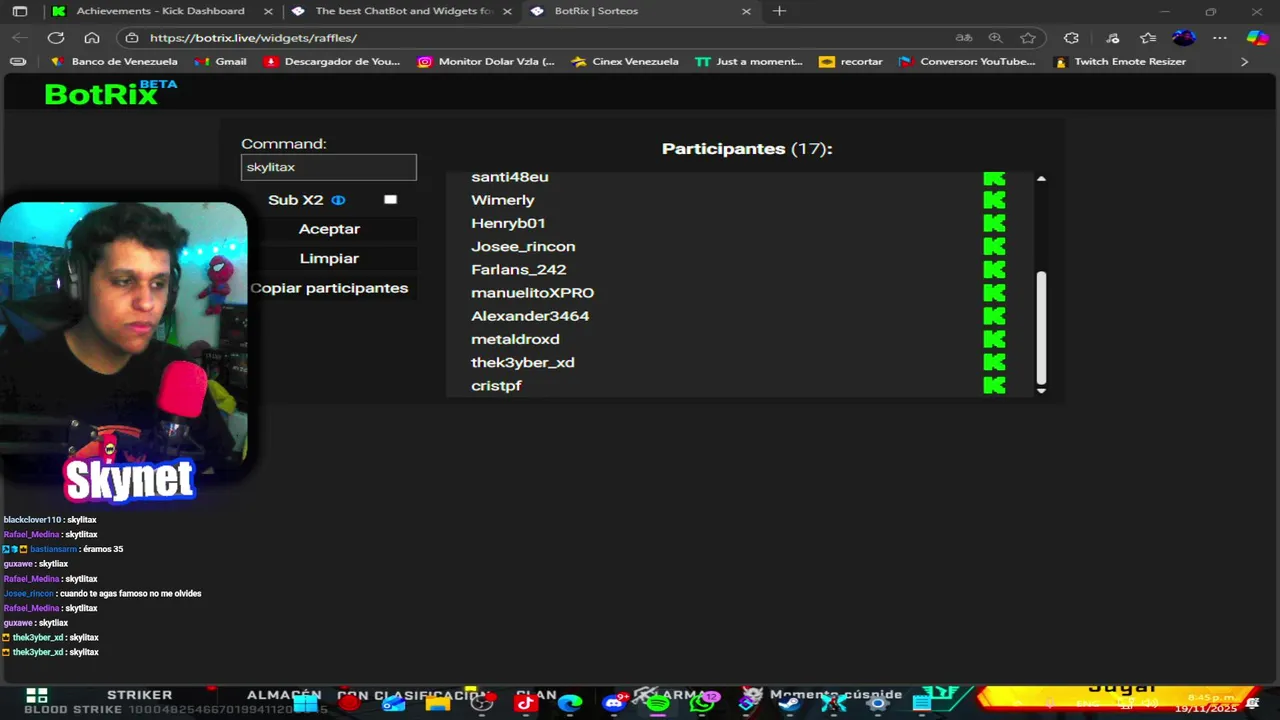Click the Copiar participantes button
Viewport: 1280px width, 720px height.
pyautogui.click(x=329, y=288)
